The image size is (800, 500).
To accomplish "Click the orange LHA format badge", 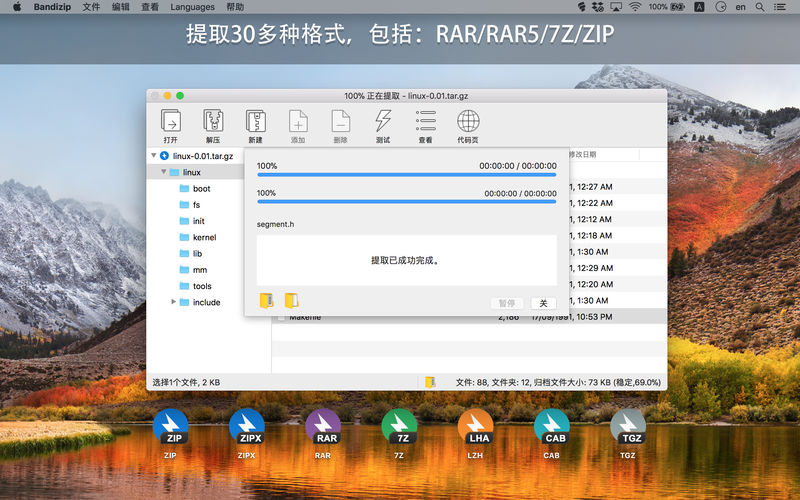I will pos(475,427).
